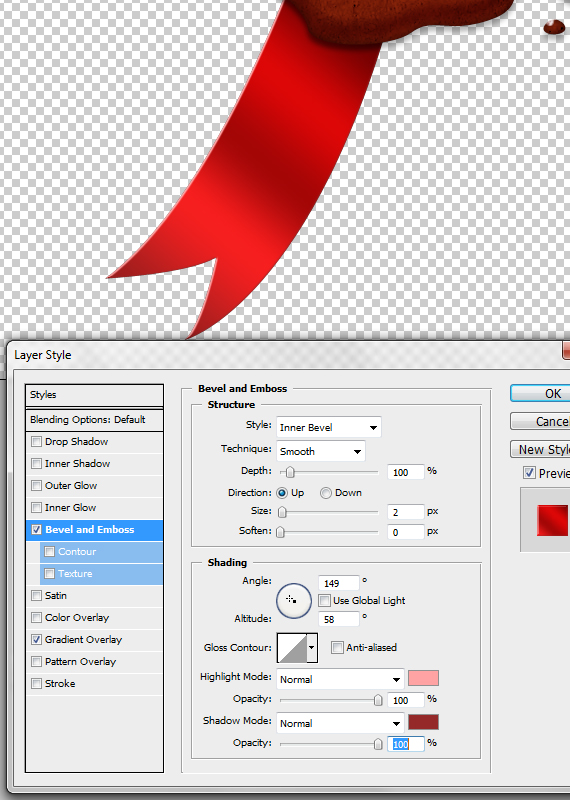Click the red ribbon on the canvas
Viewport: 570px width, 800px height.
point(265,173)
